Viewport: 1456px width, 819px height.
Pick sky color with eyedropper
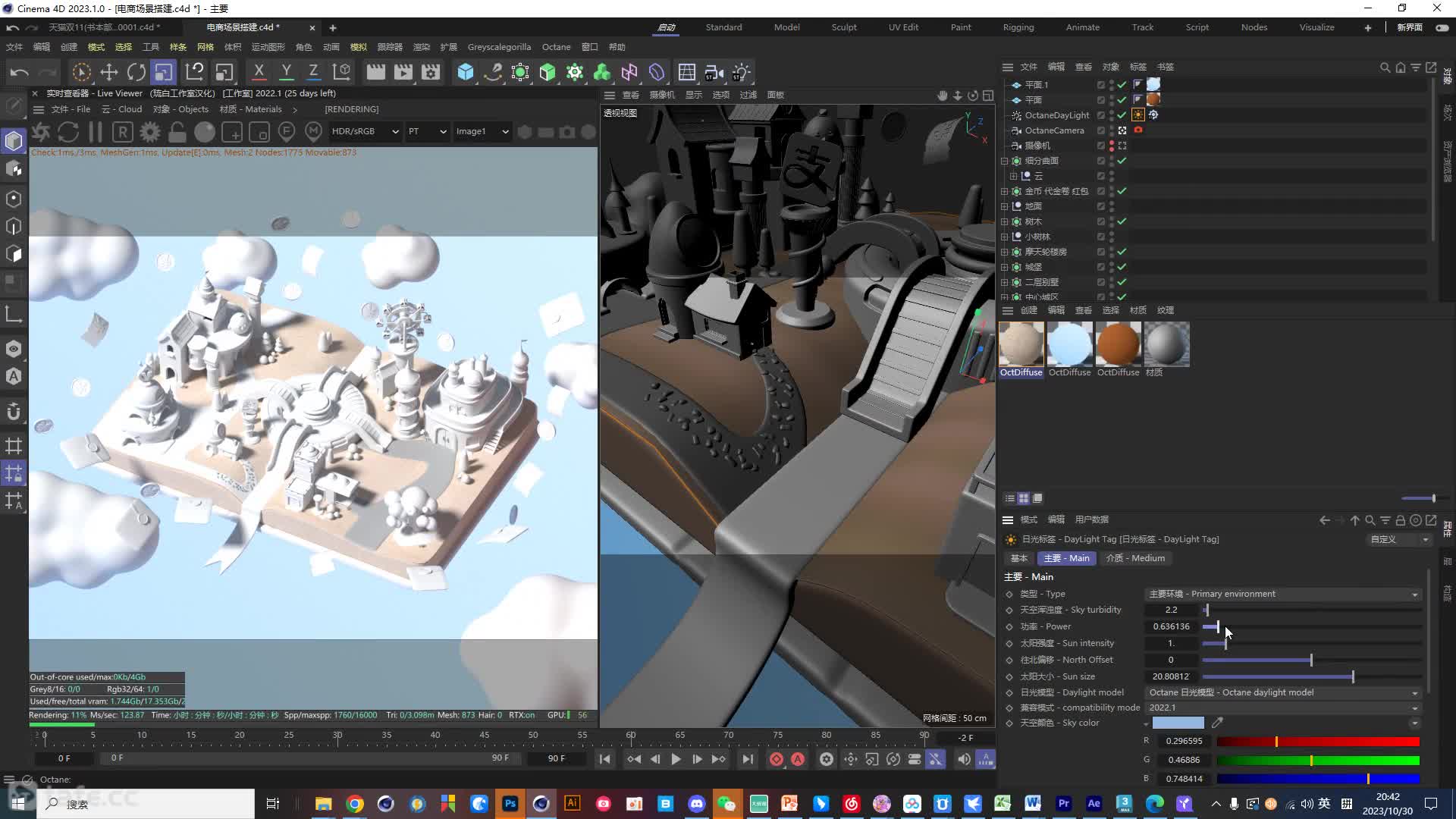[1217, 723]
